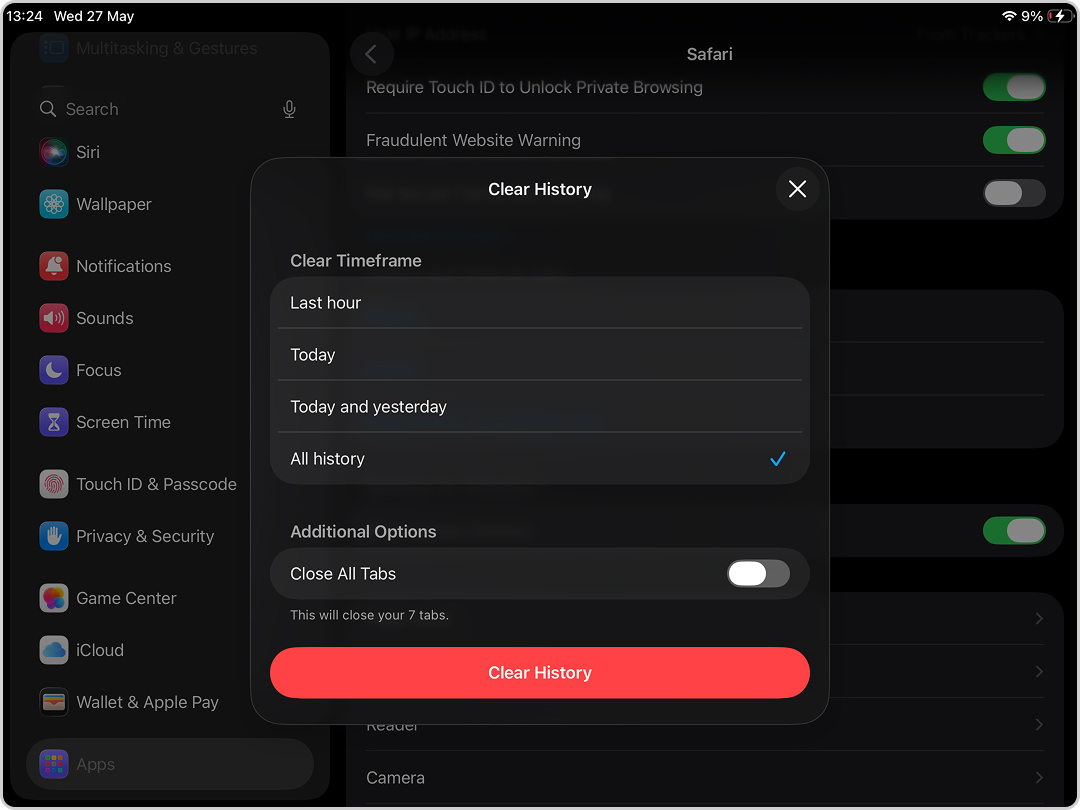Open the Siri settings label
The width and height of the screenshot is (1080, 810).
88,152
